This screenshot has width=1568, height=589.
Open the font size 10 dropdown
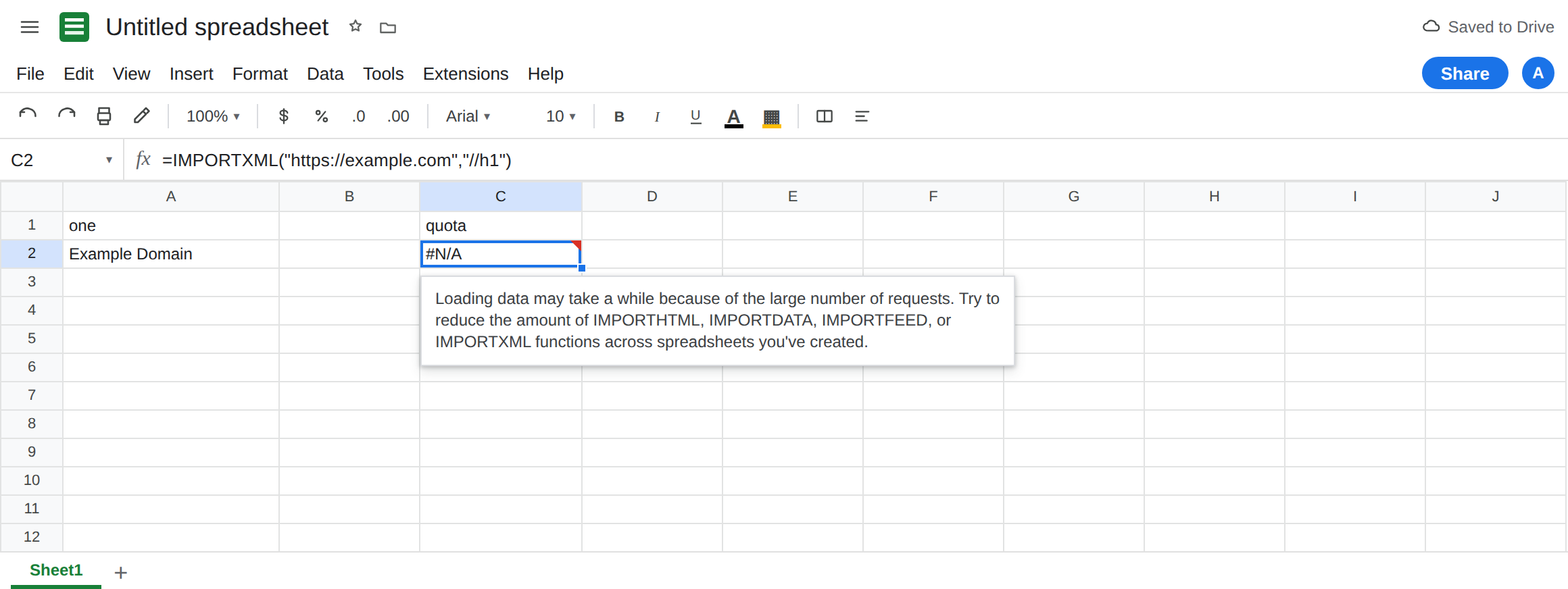coord(561,116)
